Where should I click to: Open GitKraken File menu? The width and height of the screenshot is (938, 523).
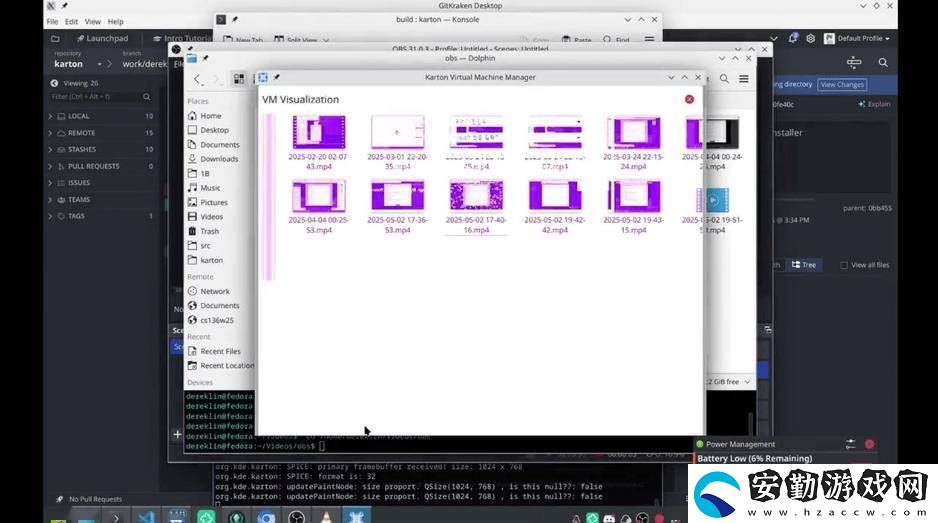pos(53,22)
